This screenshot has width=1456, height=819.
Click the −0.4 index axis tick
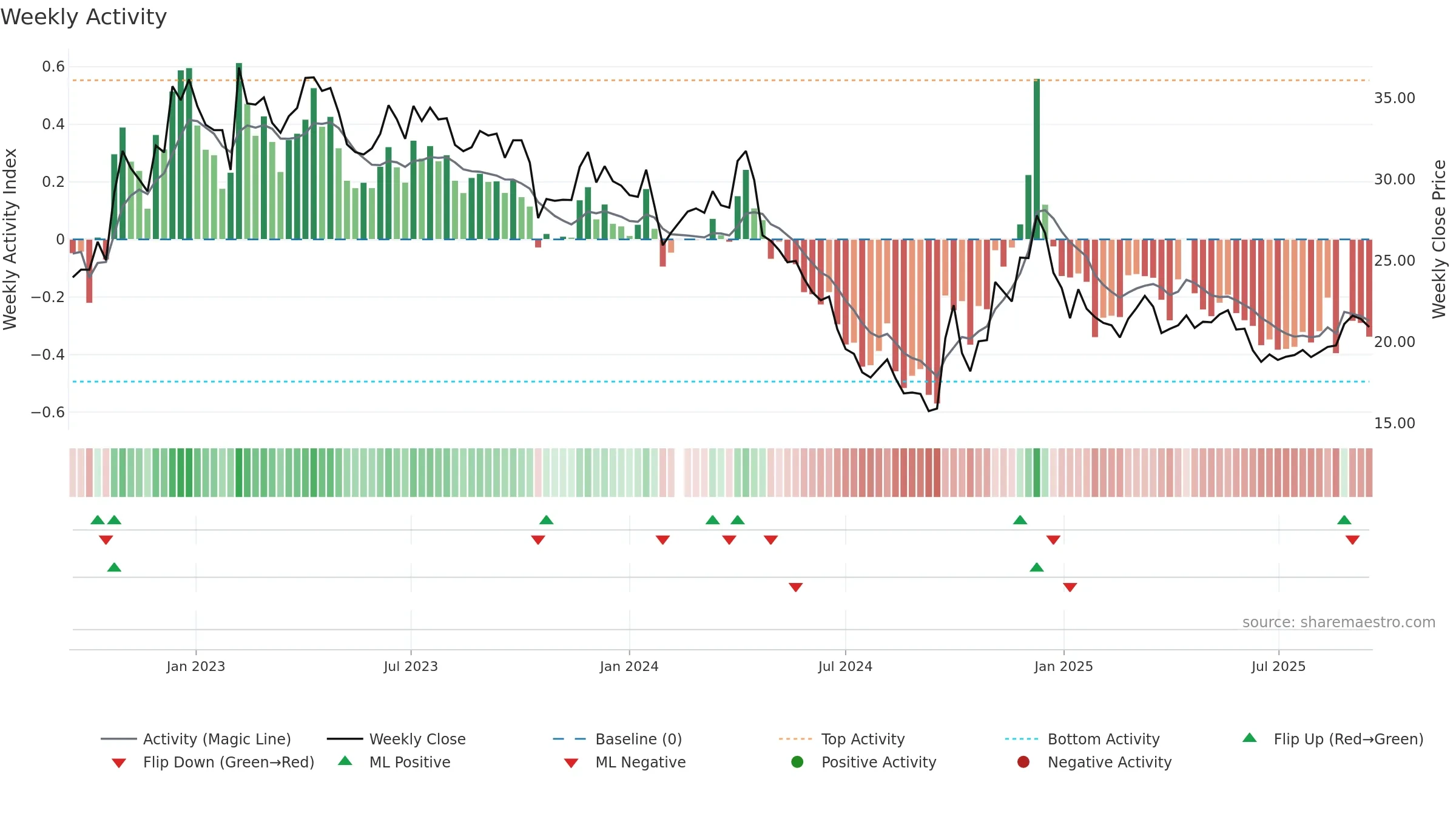pyautogui.click(x=48, y=354)
